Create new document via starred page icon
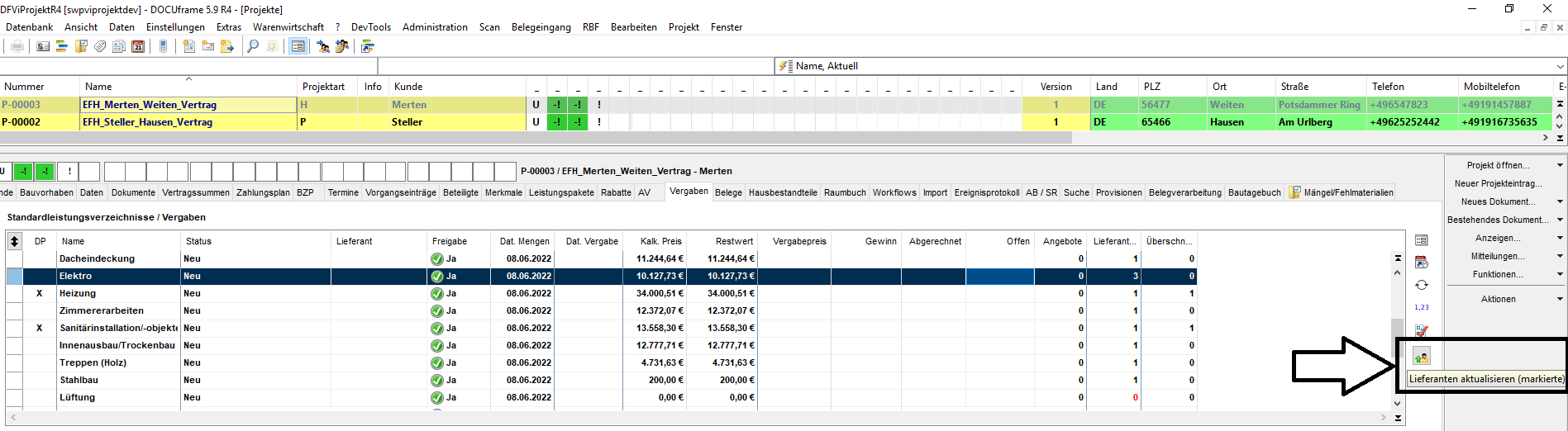This screenshot has width=1568, height=431. (188, 46)
